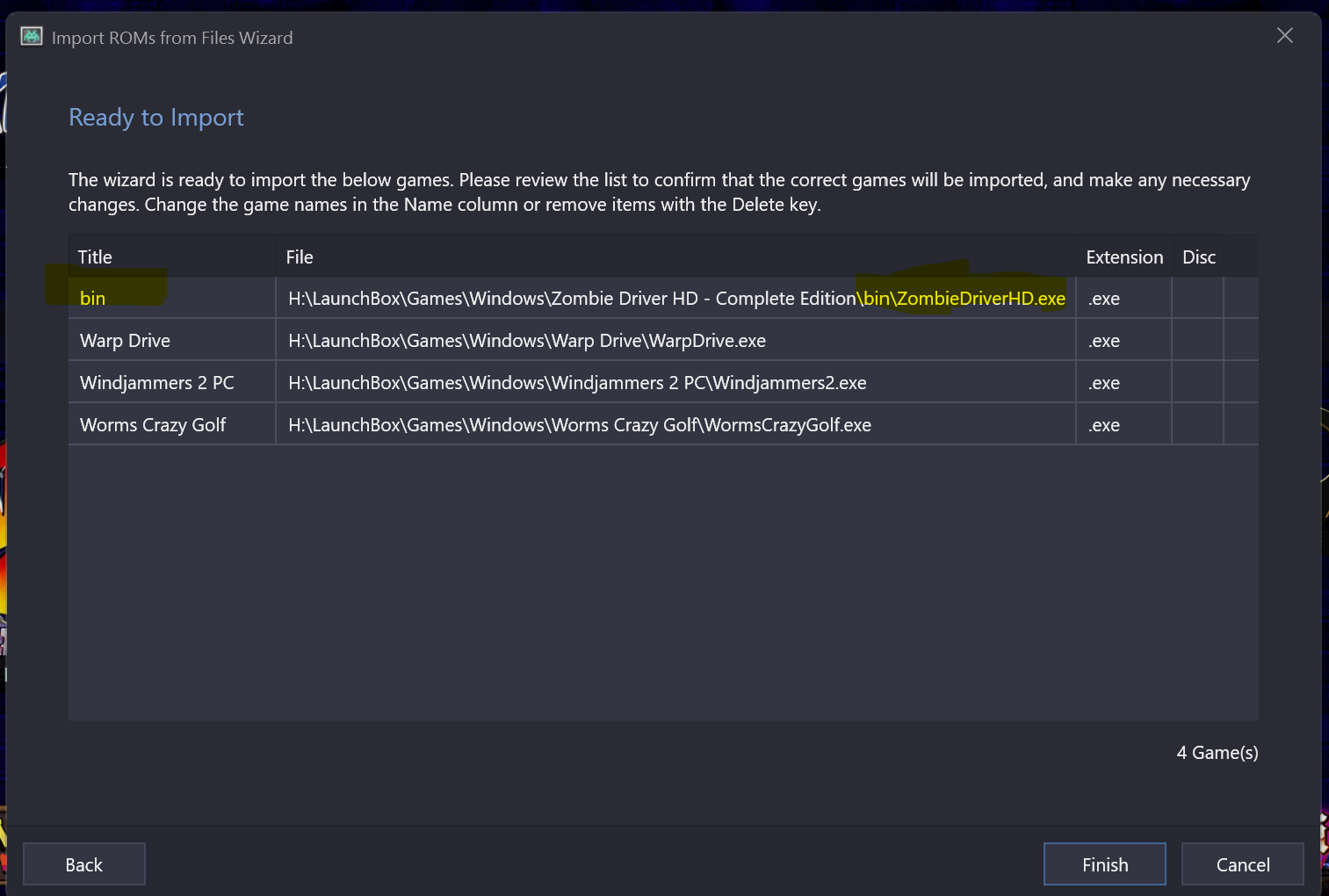Click the WarpDrive.exe file path
The image size is (1329, 896).
point(676,340)
